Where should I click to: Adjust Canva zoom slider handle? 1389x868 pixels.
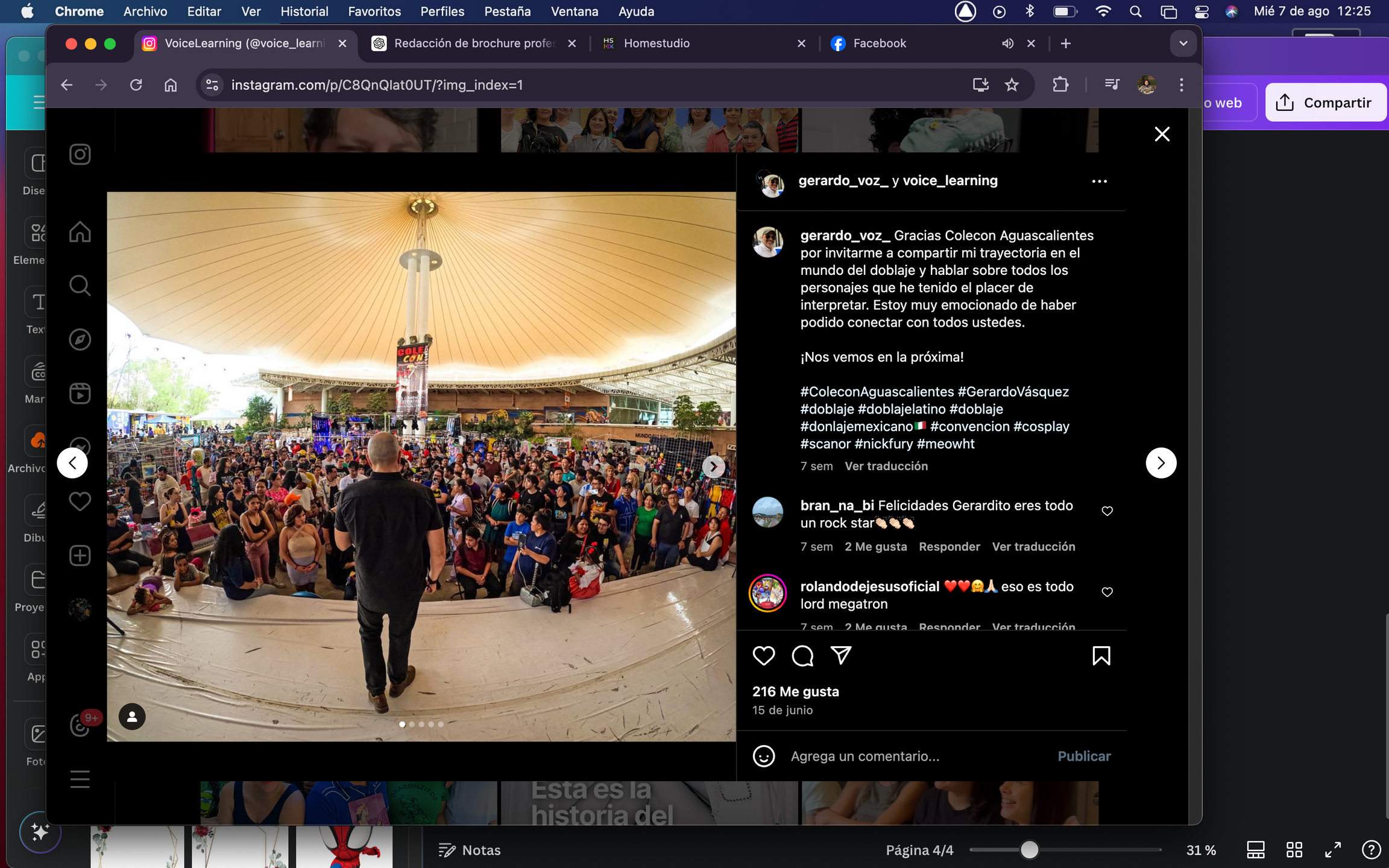(x=1030, y=850)
